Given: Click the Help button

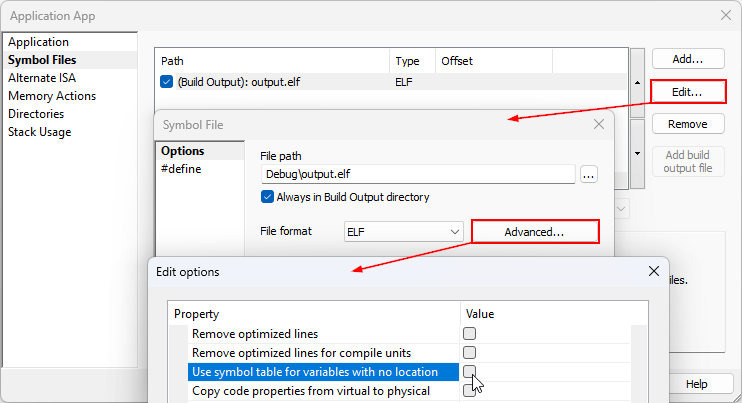Looking at the screenshot, I should tap(696, 384).
